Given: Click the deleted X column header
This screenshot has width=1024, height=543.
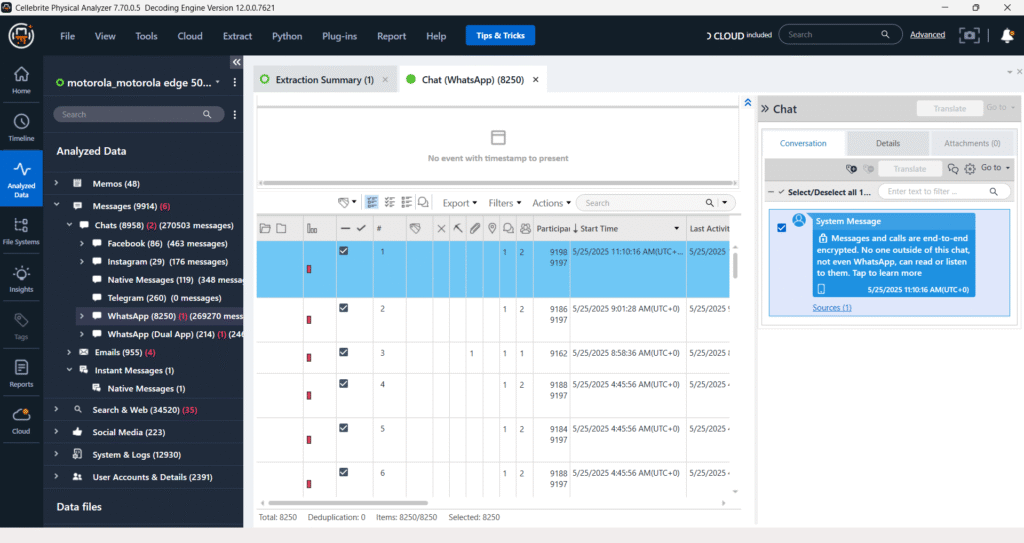Looking at the screenshot, I should pos(441,229).
